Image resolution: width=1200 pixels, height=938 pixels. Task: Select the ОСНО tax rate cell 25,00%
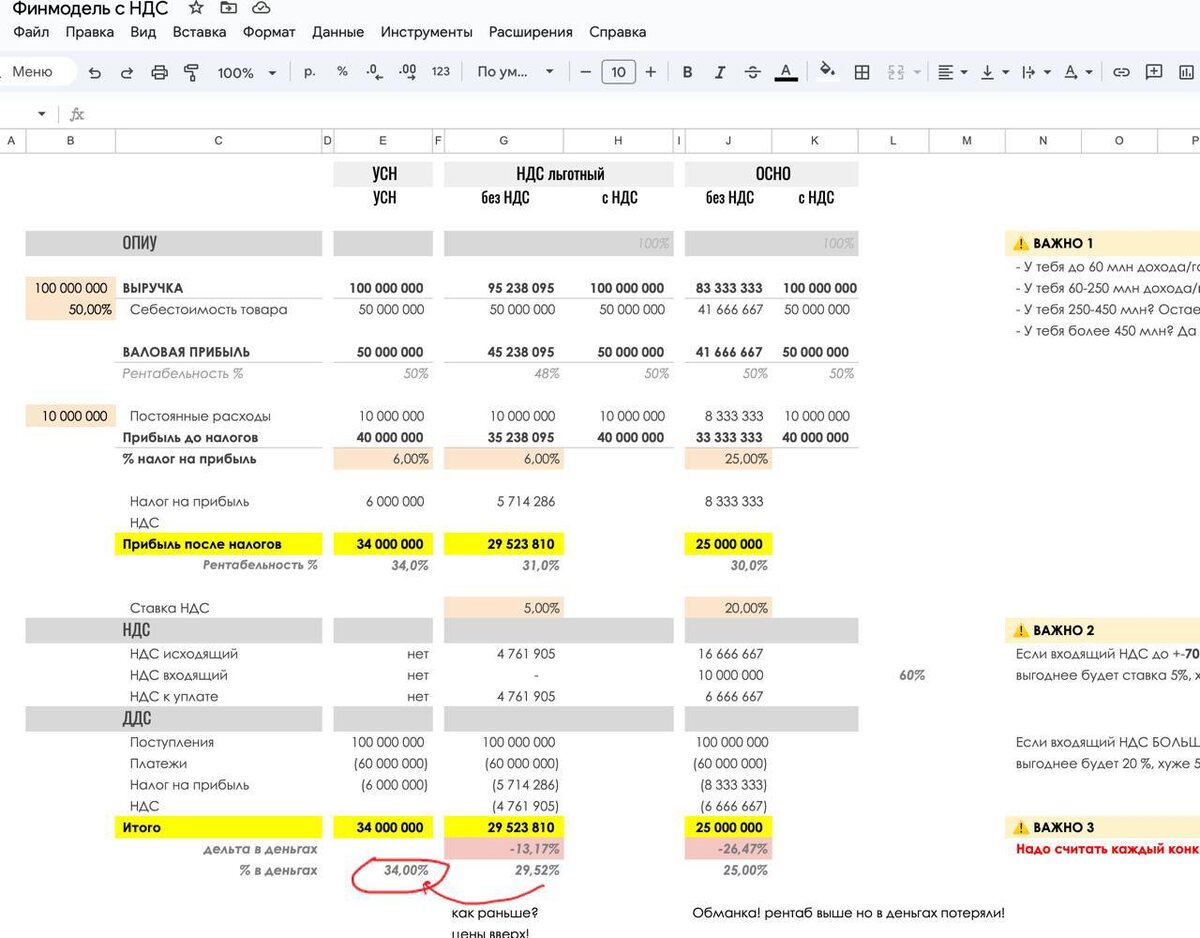click(729, 459)
